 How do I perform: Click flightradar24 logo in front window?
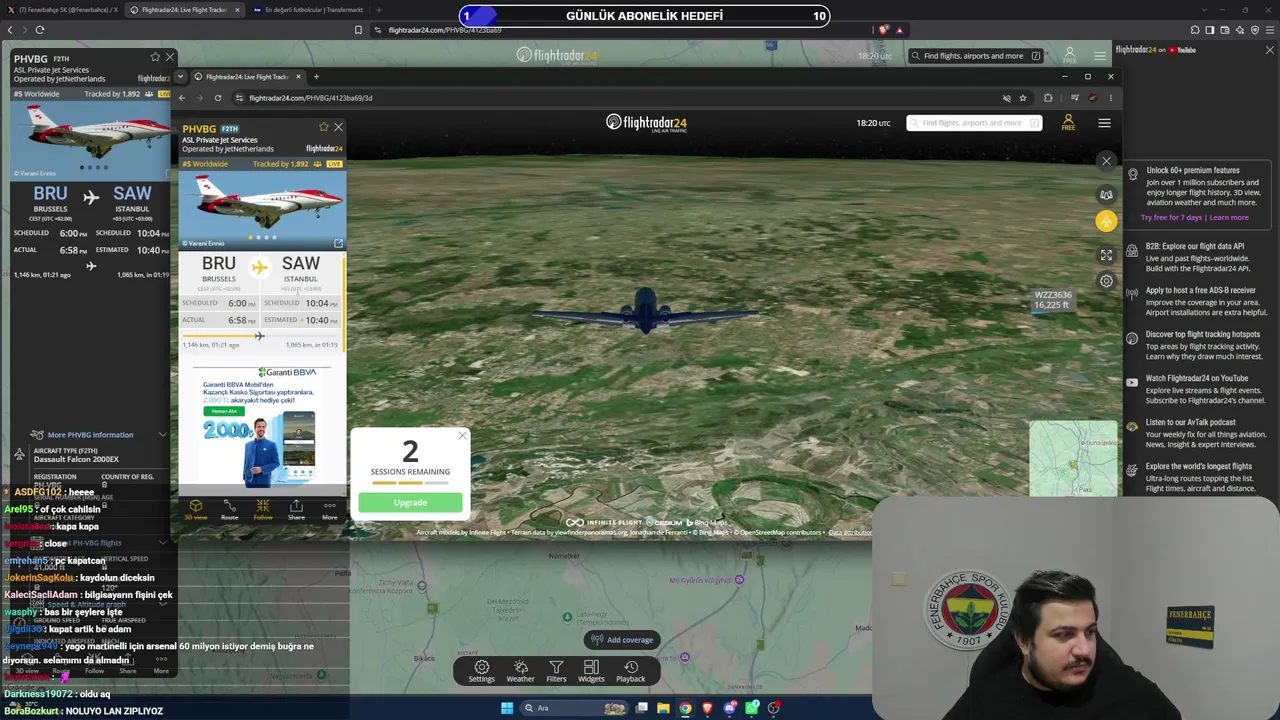[646, 123]
